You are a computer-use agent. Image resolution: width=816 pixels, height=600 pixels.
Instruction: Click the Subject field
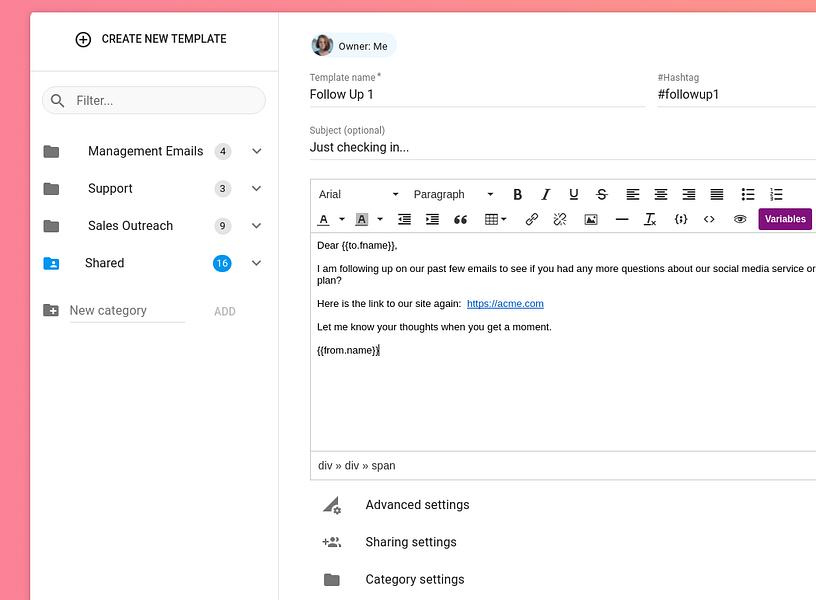point(563,148)
